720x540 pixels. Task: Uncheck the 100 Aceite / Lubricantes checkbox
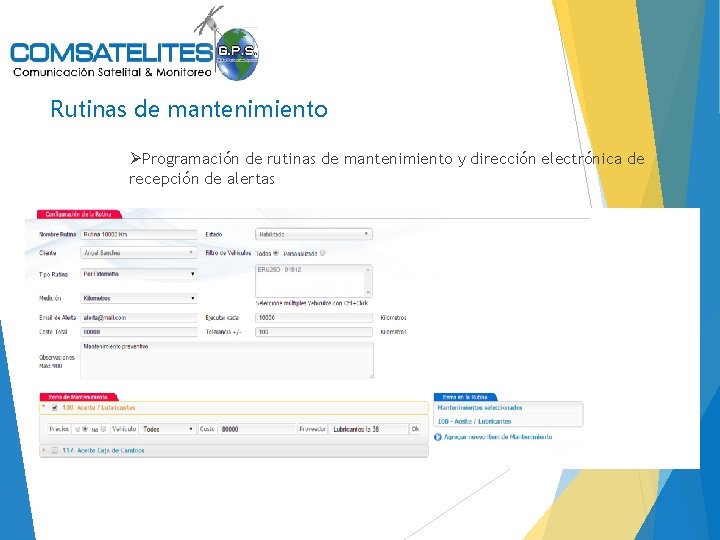(x=55, y=408)
